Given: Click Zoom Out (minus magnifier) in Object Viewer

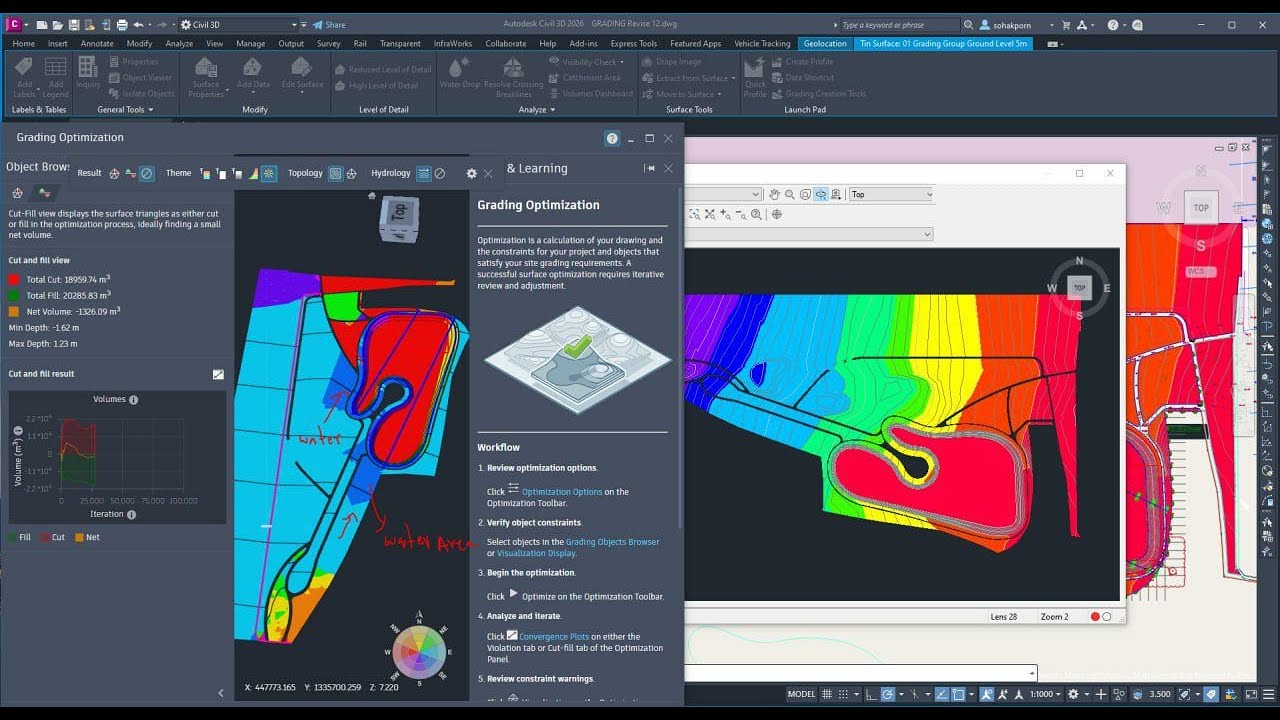Looking at the screenshot, I should 741,214.
